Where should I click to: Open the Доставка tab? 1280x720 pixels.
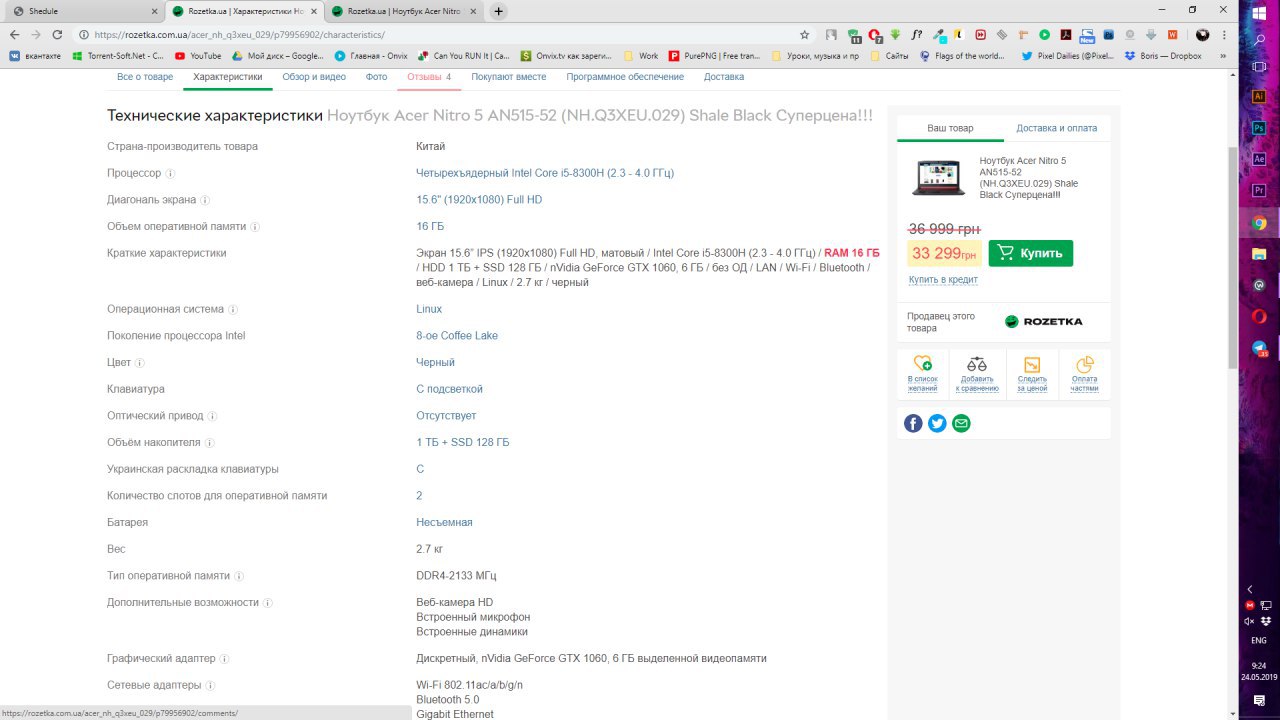(724, 77)
